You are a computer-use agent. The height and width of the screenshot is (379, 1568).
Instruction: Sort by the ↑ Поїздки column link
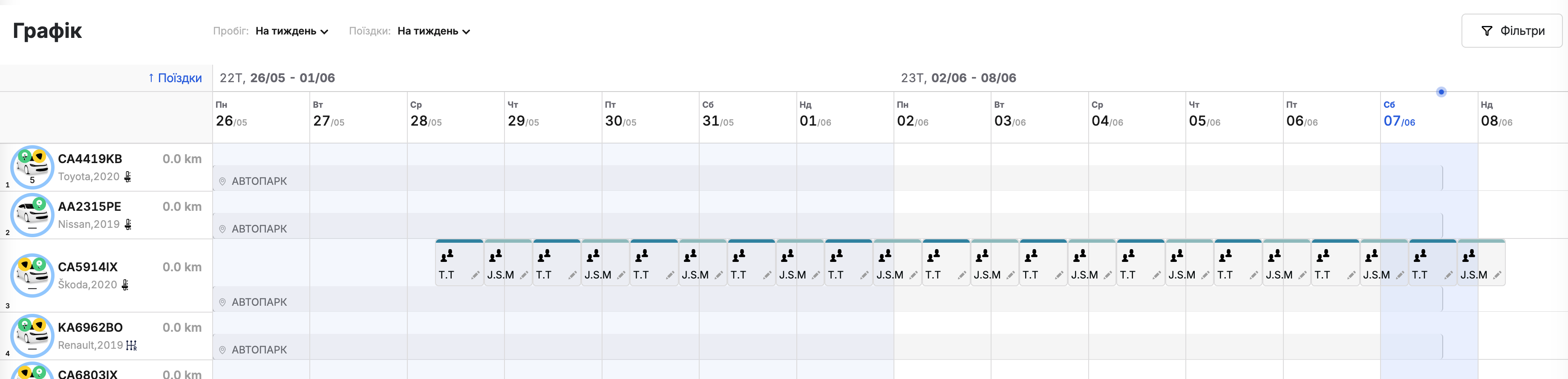[175, 78]
